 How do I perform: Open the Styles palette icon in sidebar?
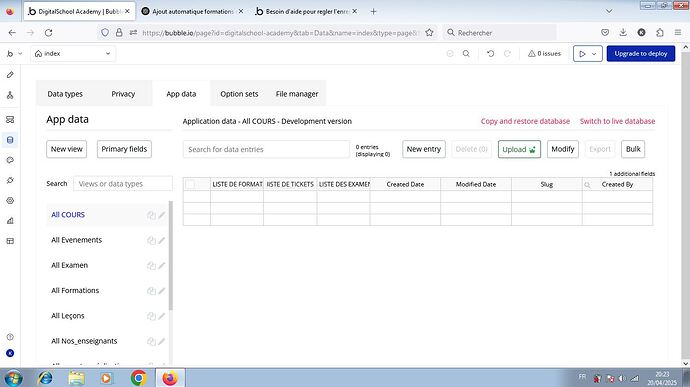point(10,160)
